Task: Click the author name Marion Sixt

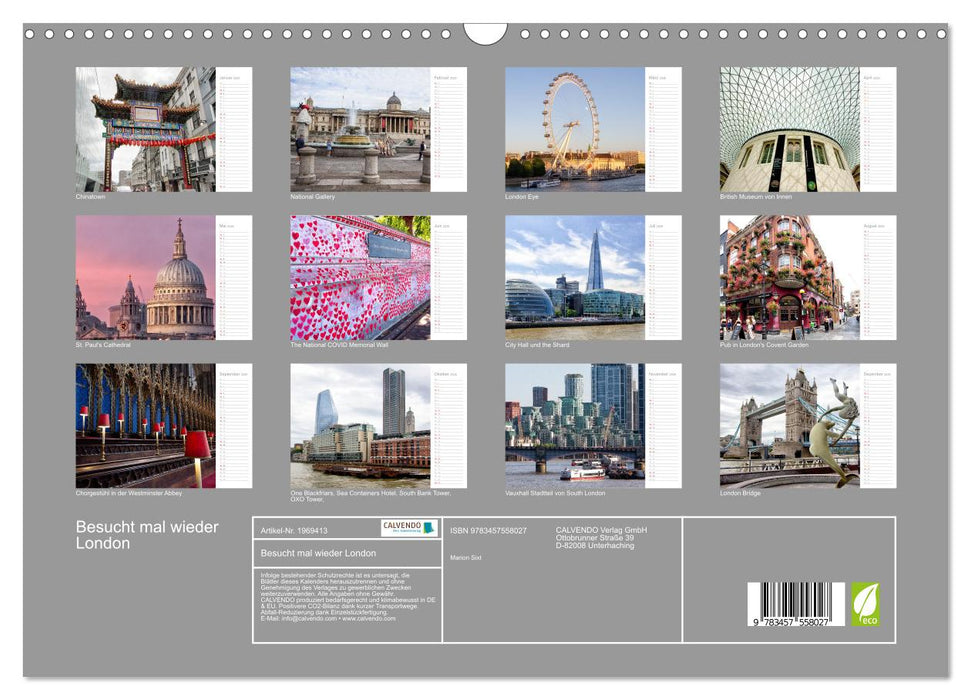Action: point(467,556)
